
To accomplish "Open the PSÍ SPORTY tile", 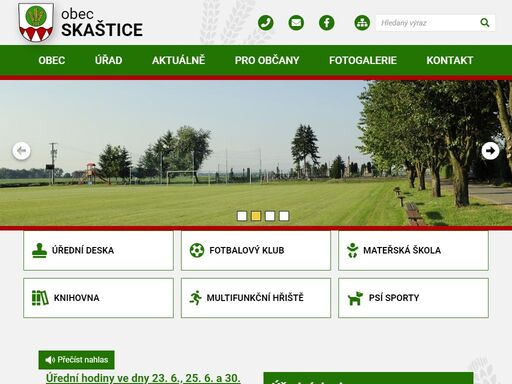I will pos(413,298).
